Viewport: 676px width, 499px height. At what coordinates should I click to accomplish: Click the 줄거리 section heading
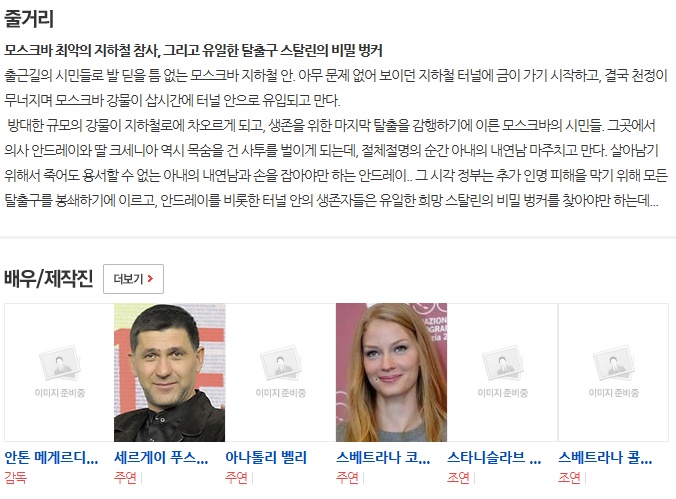pyautogui.click(x=29, y=19)
